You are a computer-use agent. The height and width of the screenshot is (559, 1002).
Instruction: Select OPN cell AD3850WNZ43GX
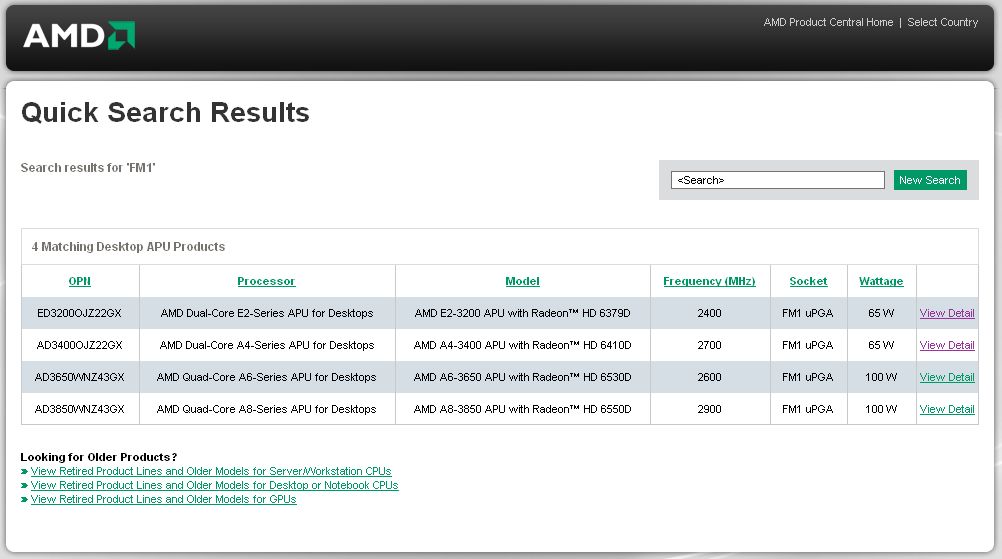[79, 409]
